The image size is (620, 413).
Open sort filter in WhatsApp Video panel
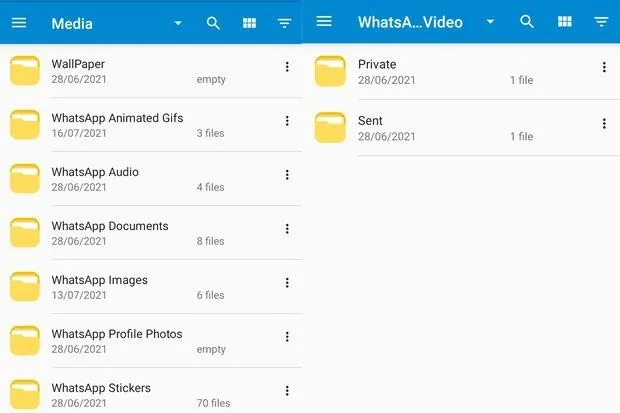point(601,22)
